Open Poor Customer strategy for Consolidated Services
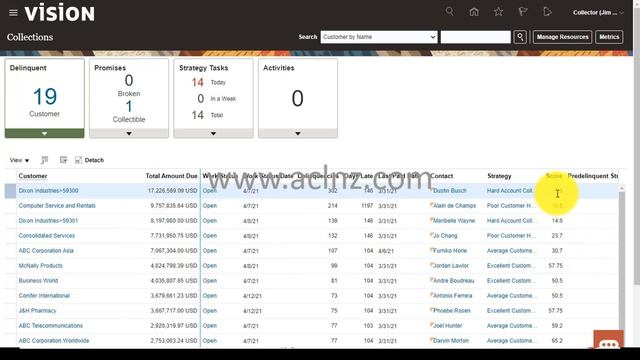640x360 pixels. click(511, 236)
